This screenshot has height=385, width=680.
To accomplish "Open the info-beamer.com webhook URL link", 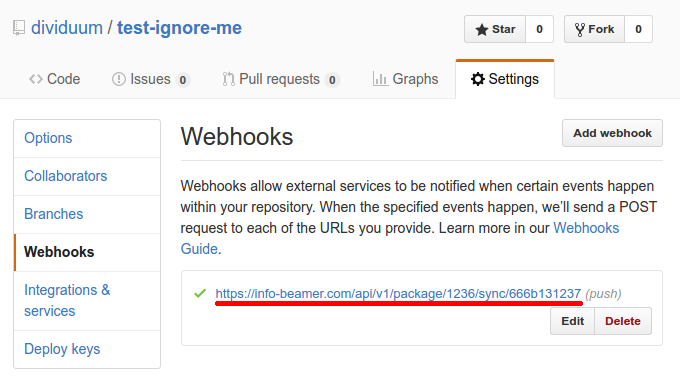I will point(398,294).
